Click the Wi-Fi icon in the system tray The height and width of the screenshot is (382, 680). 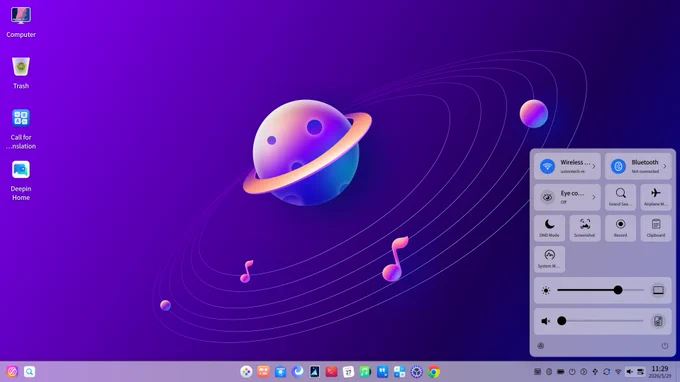click(x=618, y=372)
